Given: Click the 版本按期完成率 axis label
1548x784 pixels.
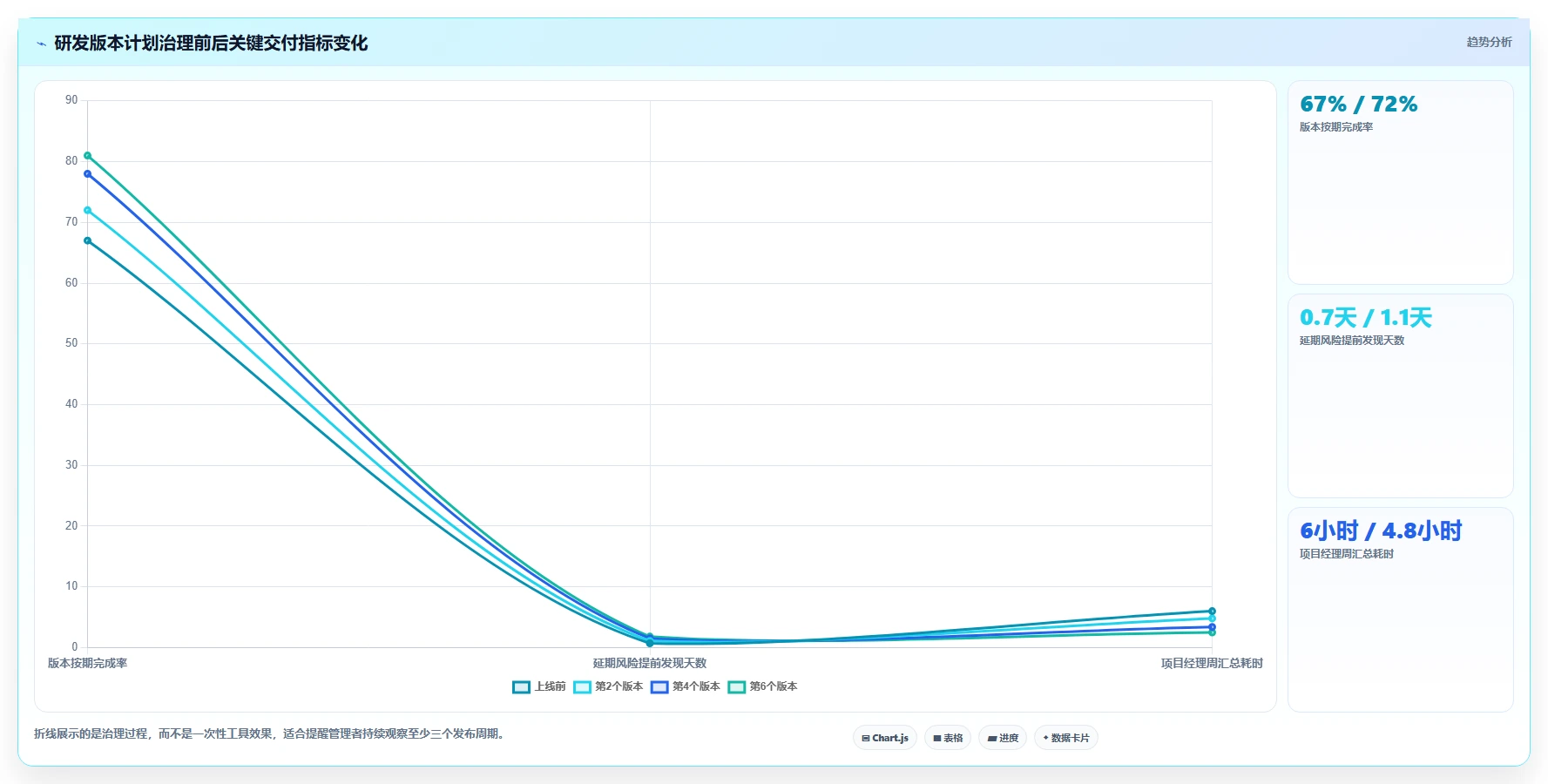Looking at the screenshot, I should click(87, 663).
